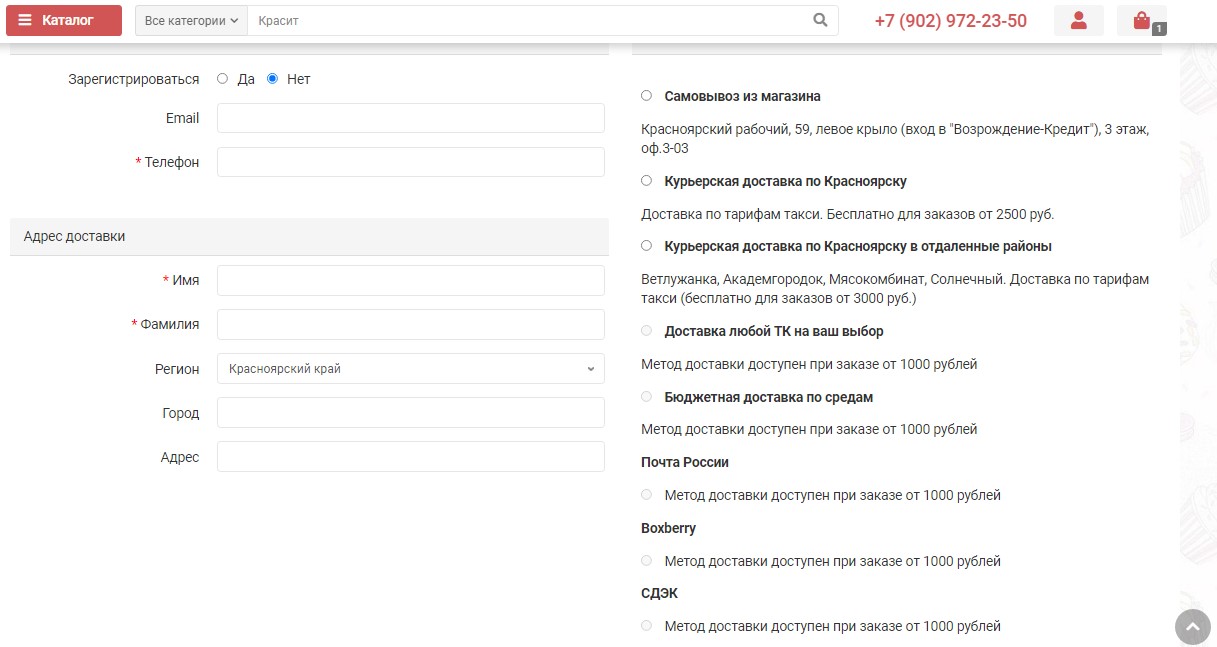Open the shopping cart icon
Screen dimensions: 1217x647
[x=1141, y=20]
